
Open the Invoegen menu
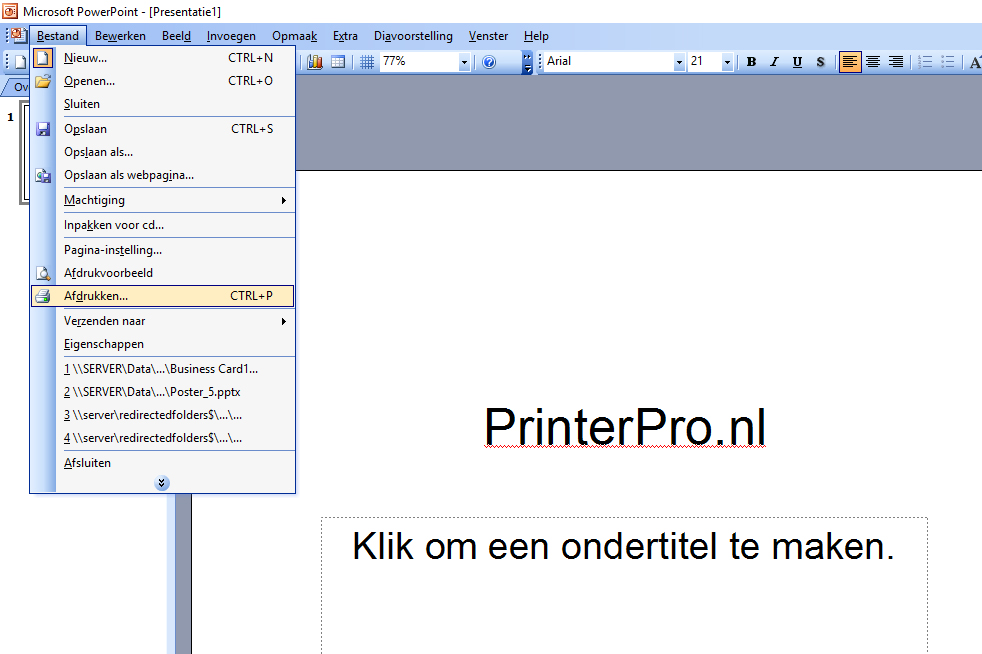(231, 36)
